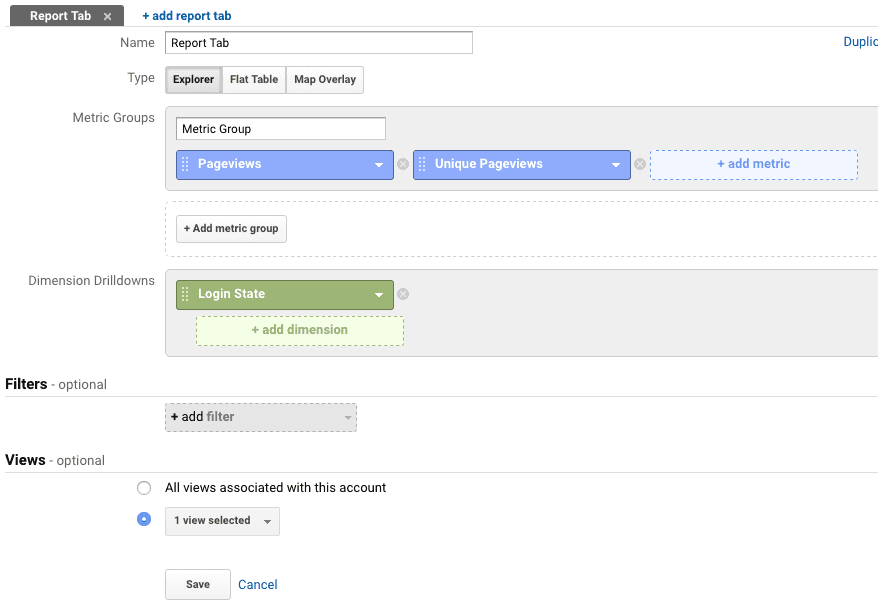
Task: Select the single view radio button
Action: (144, 519)
